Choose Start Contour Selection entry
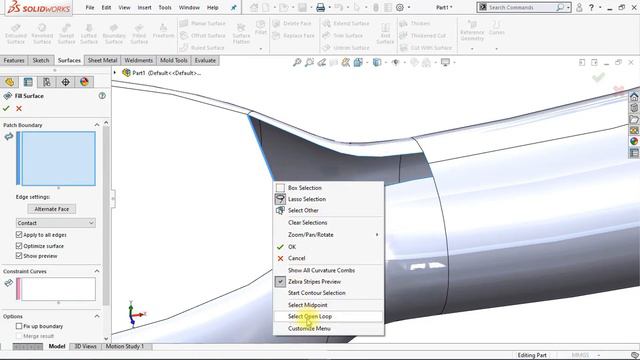The height and width of the screenshot is (360, 640). [329, 293]
